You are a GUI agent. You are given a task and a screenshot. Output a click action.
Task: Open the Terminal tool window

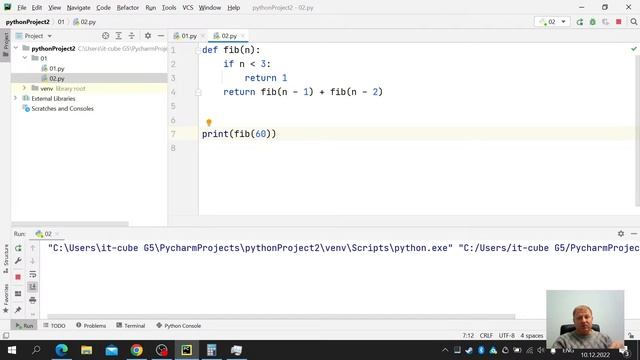[131, 326]
